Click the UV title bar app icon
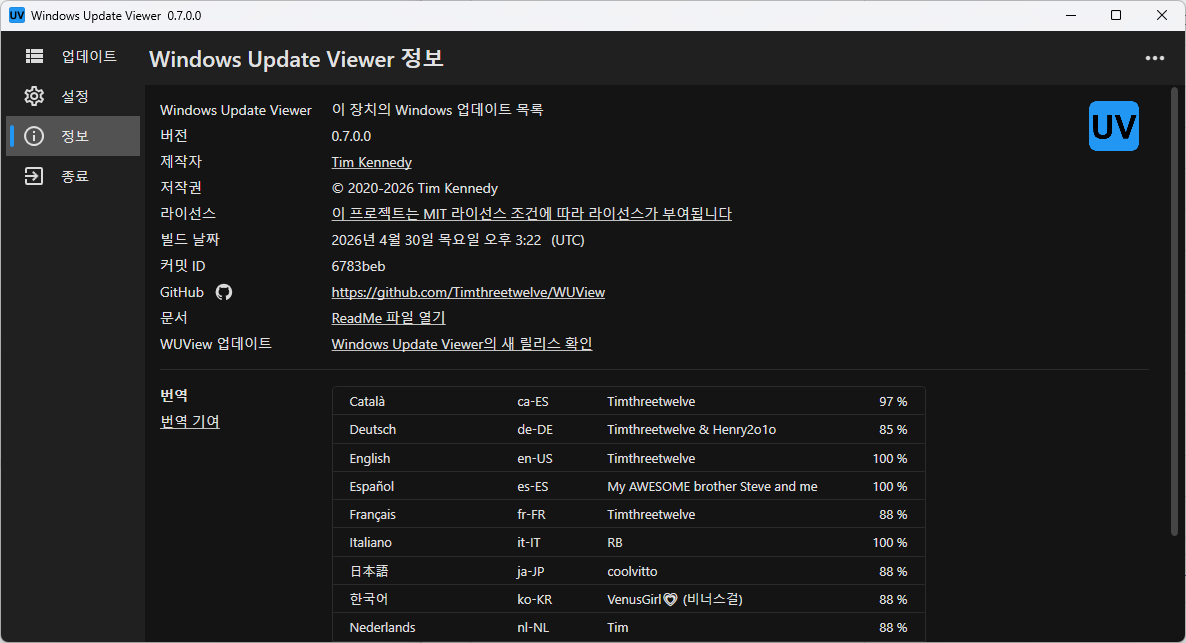Viewport: 1186px width, 643px height. 17,15
